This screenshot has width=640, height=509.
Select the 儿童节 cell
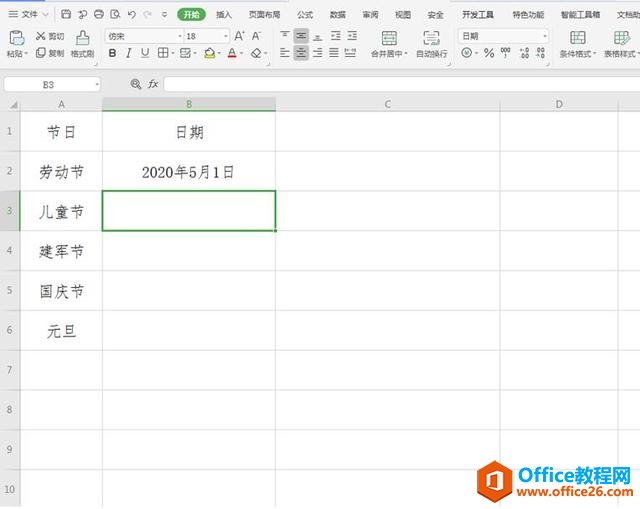pyautogui.click(x=61, y=211)
